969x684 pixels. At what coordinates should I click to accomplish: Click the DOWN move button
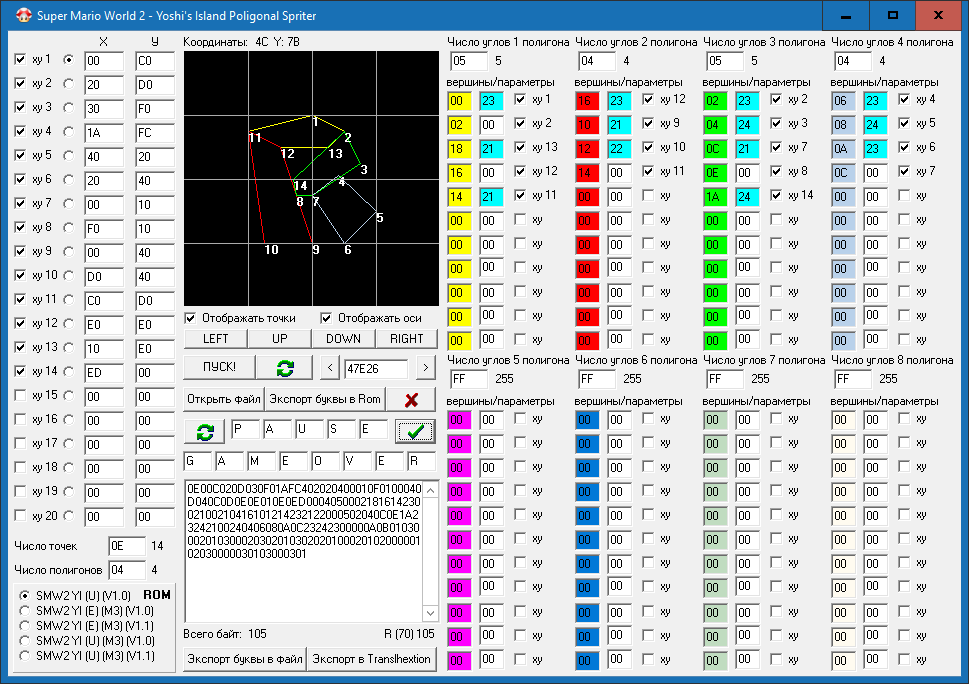coord(343,339)
